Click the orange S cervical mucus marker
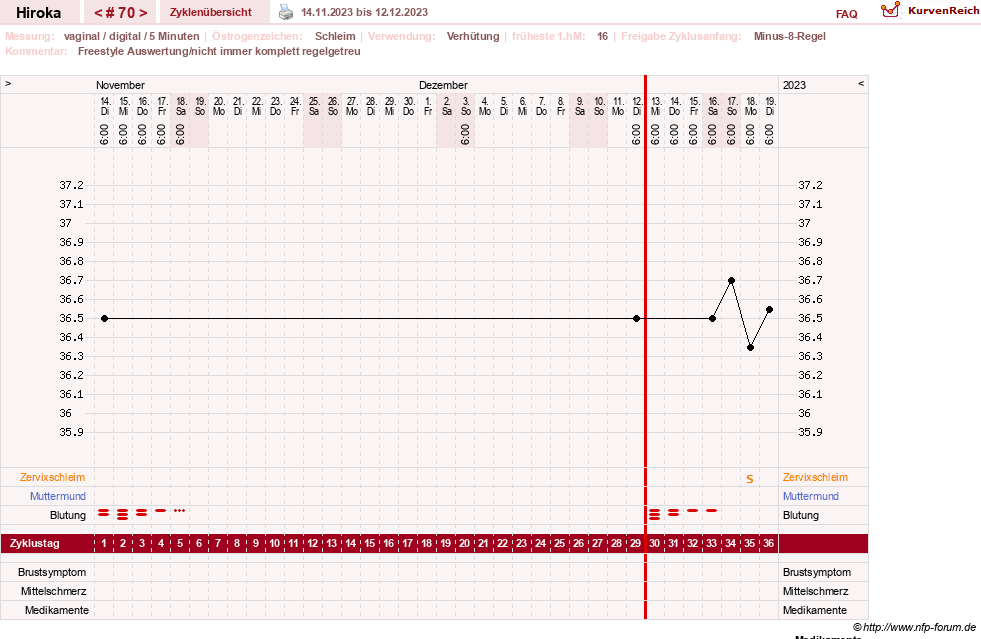The height and width of the screenshot is (639, 981). point(750,479)
